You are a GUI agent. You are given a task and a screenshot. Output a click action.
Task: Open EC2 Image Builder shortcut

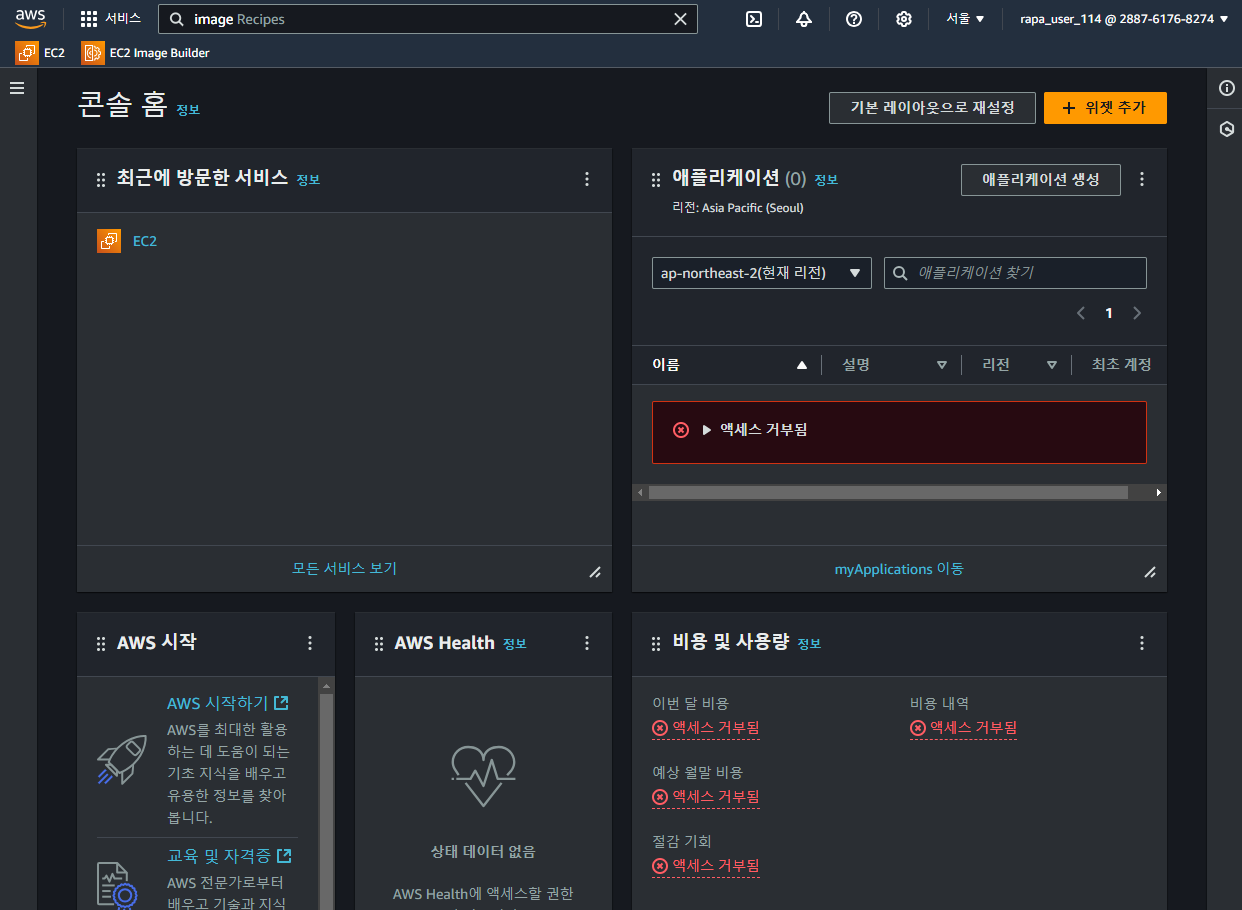click(146, 53)
